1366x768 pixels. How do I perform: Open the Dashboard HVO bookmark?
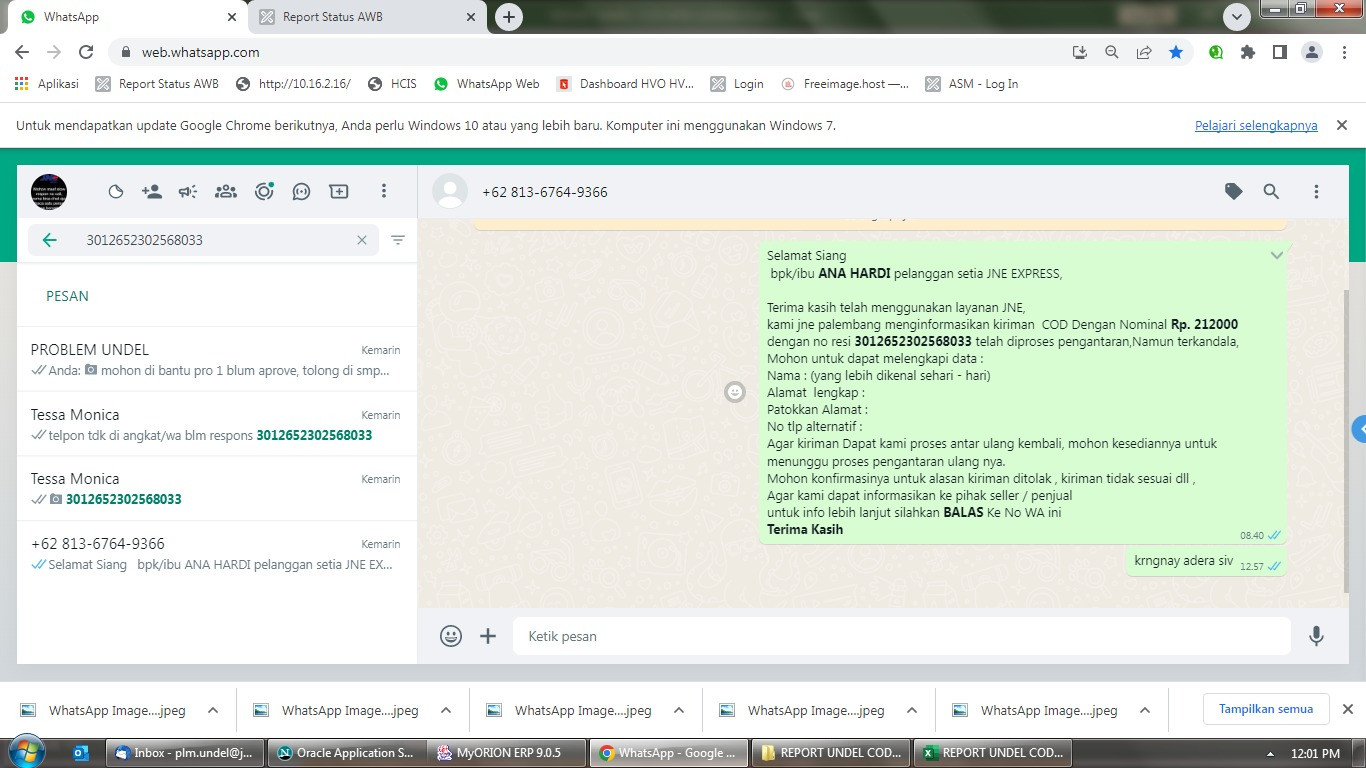625,84
